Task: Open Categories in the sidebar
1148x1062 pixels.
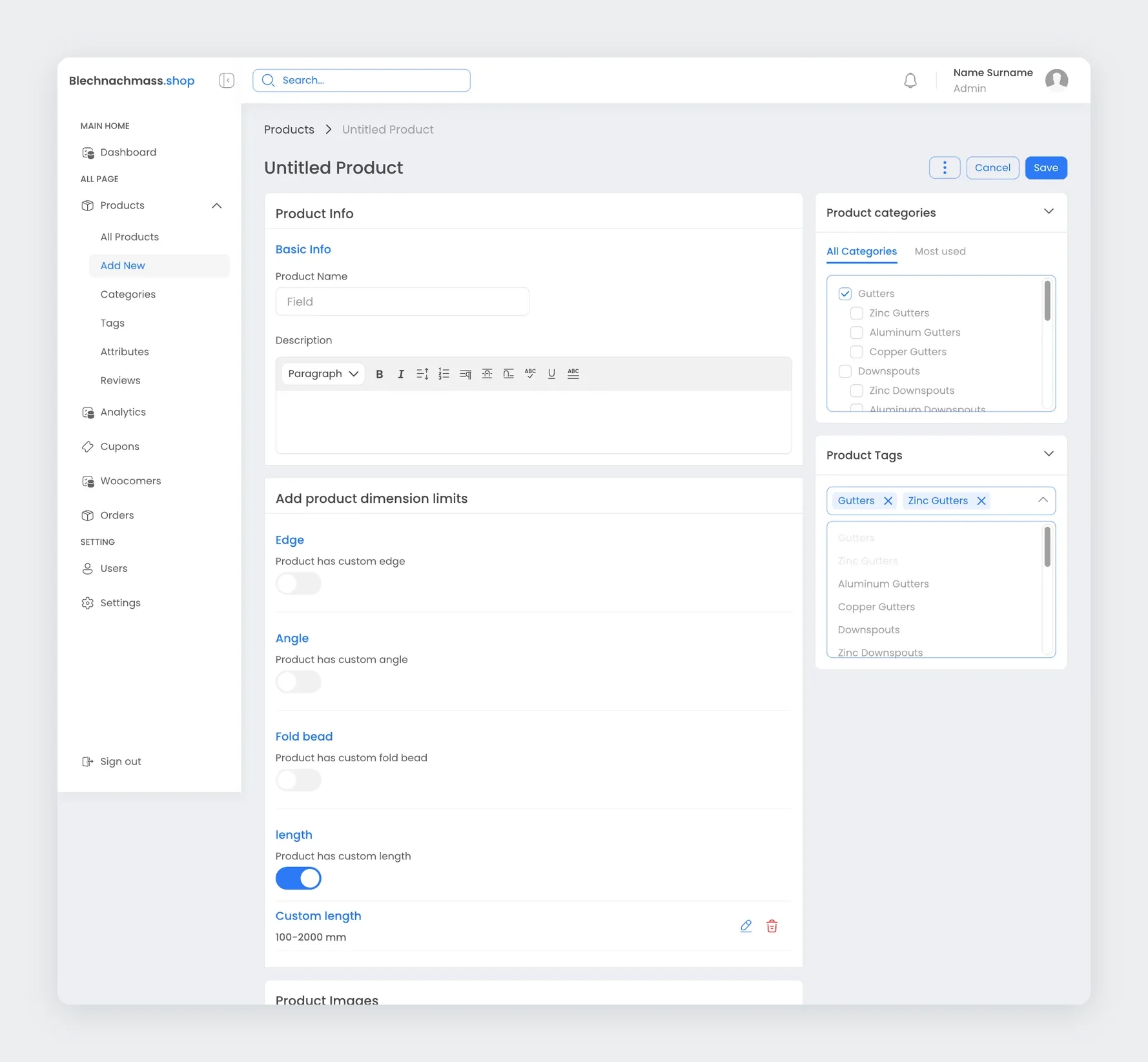Action: 128,294
